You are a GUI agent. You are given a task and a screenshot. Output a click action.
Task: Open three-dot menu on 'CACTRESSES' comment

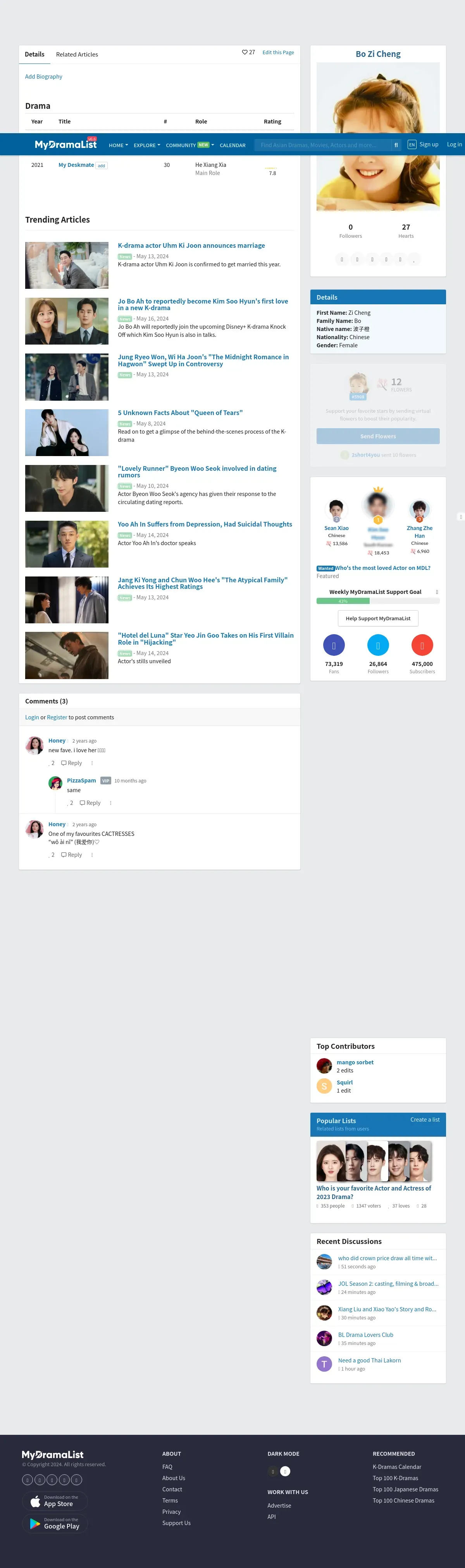[92, 854]
